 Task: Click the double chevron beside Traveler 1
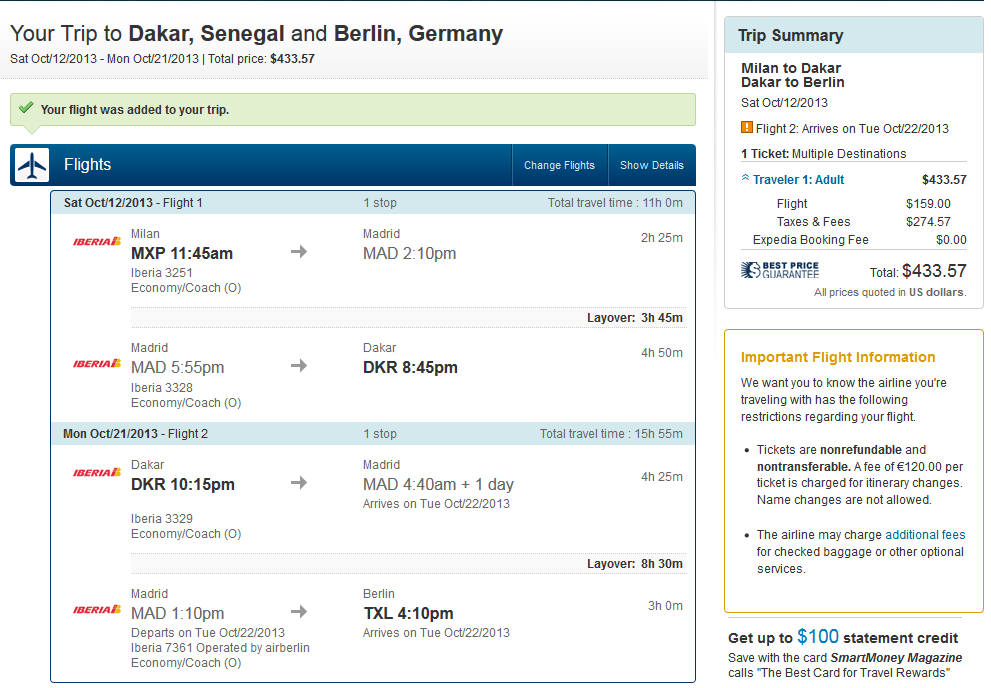(x=745, y=178)
